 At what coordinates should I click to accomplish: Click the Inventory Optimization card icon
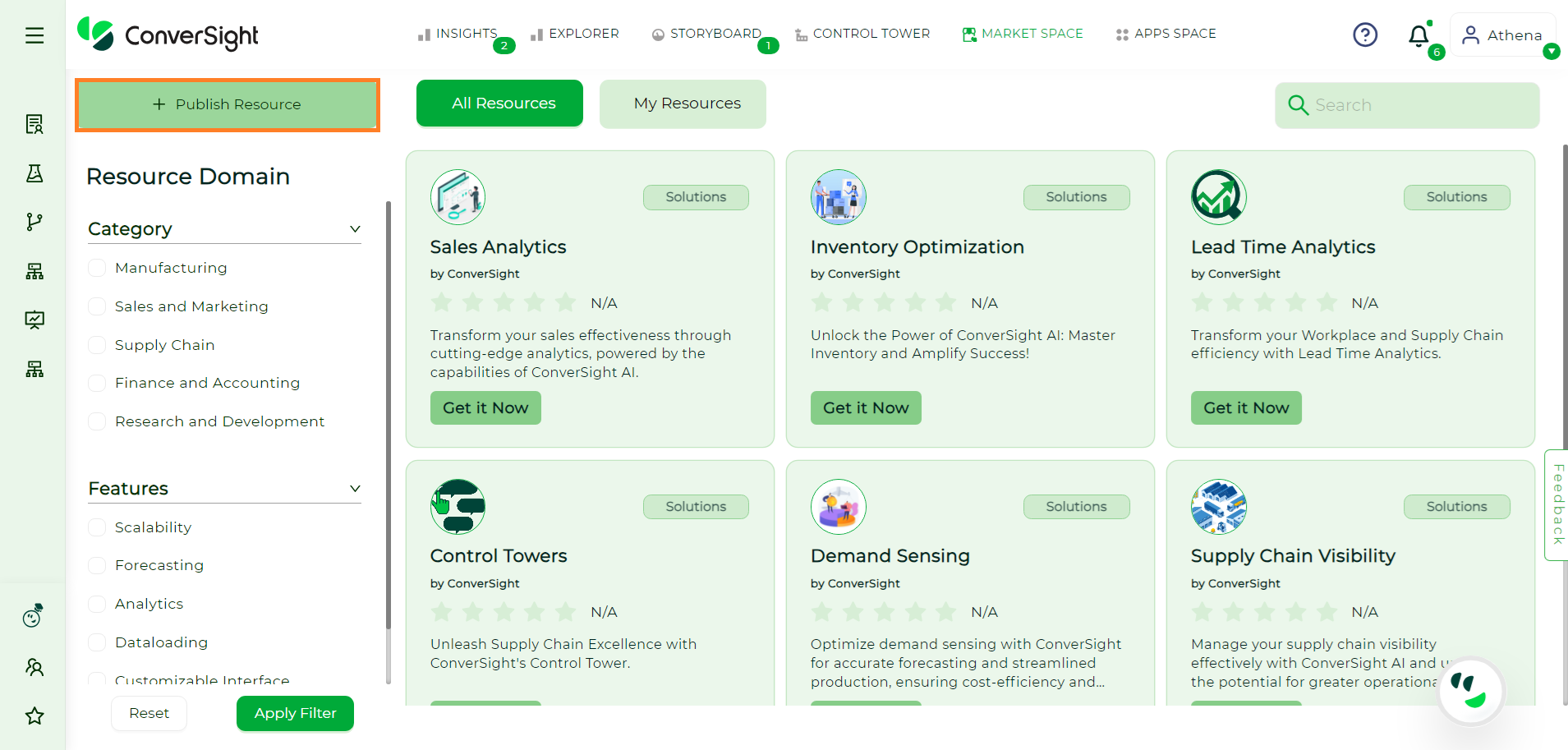point(838,197)
